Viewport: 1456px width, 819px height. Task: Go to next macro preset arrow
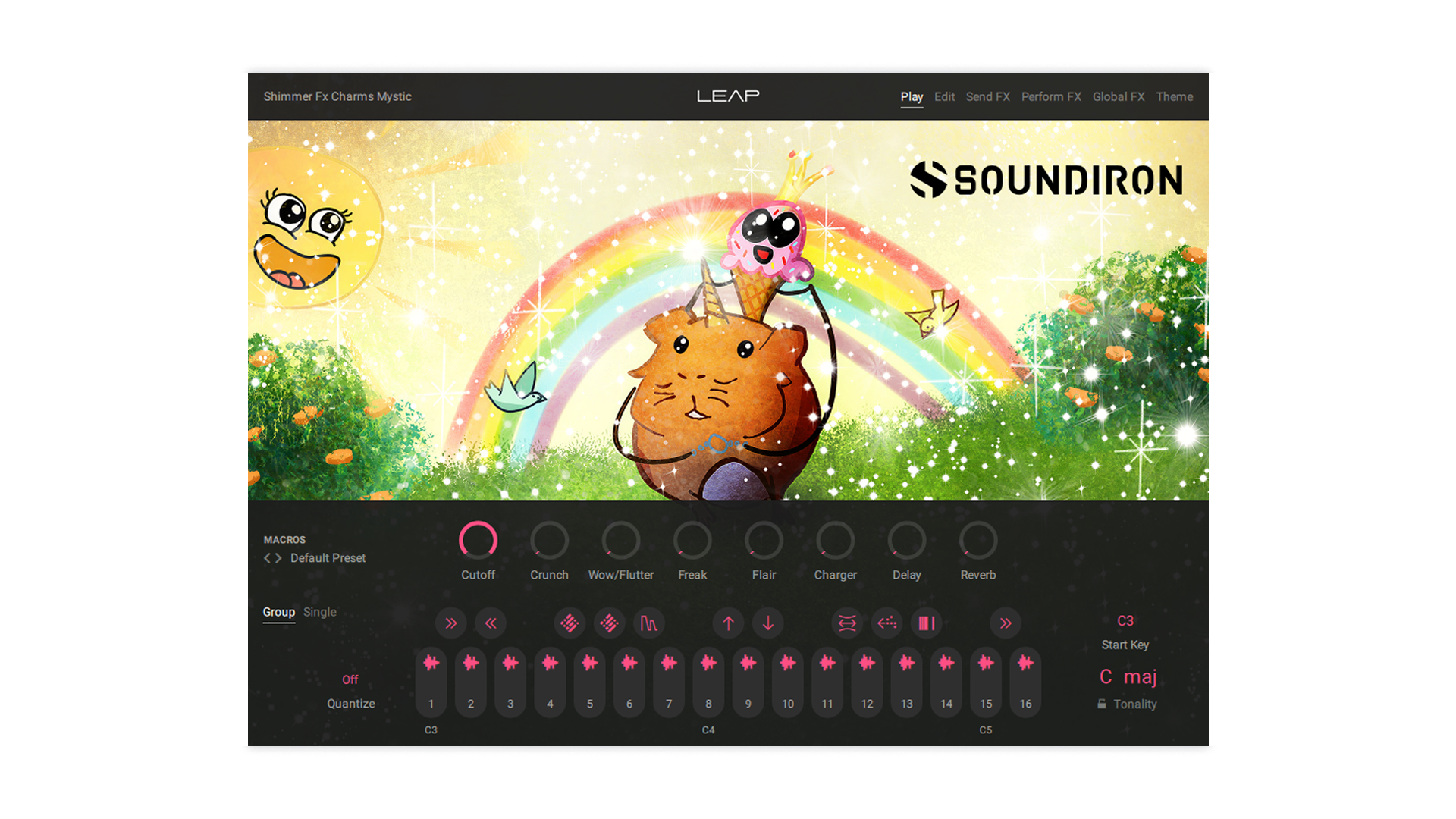pos(278,558)
